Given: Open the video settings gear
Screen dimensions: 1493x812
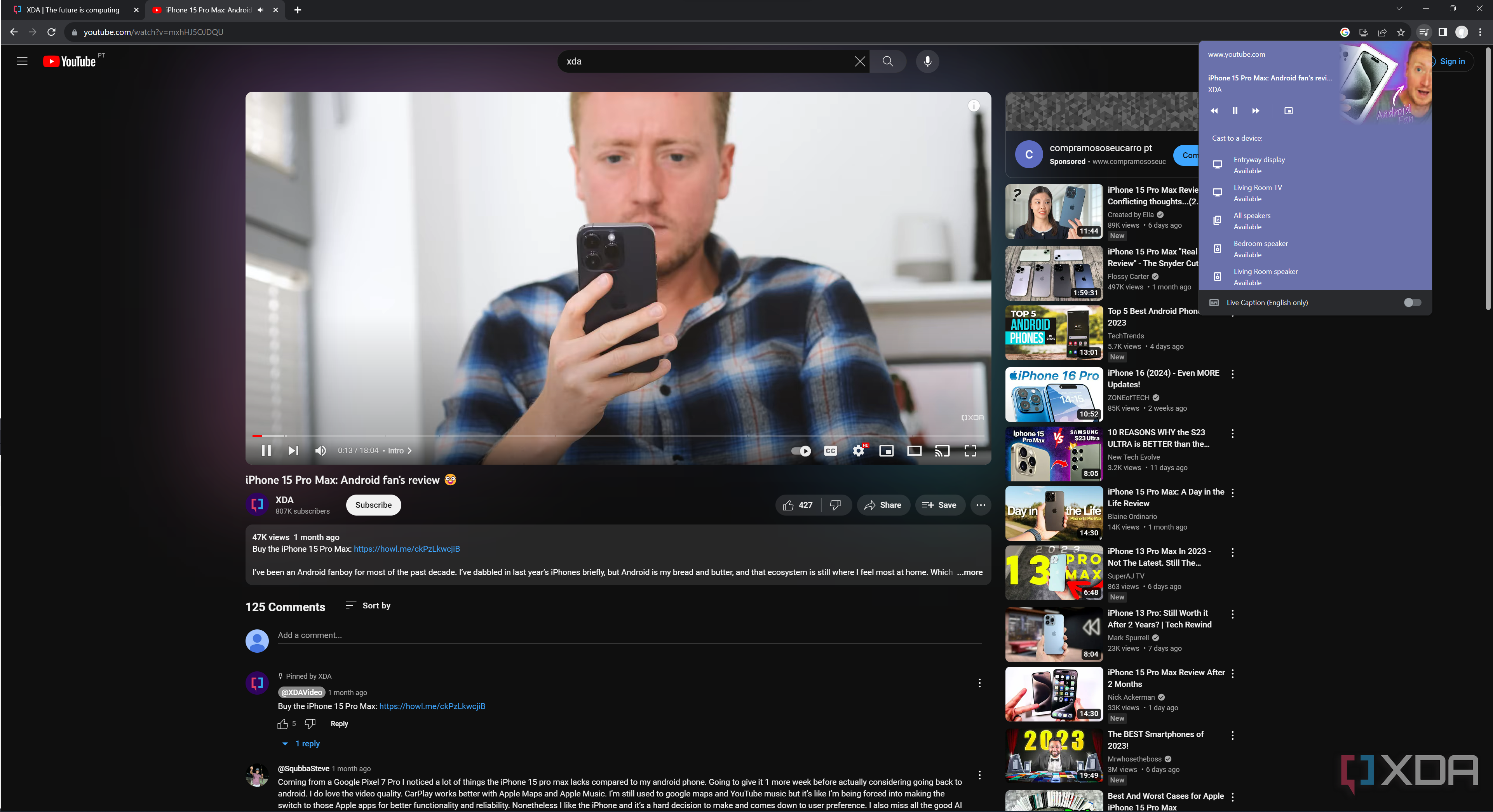Looking at the screenshot, I should [x=858, y=451].
